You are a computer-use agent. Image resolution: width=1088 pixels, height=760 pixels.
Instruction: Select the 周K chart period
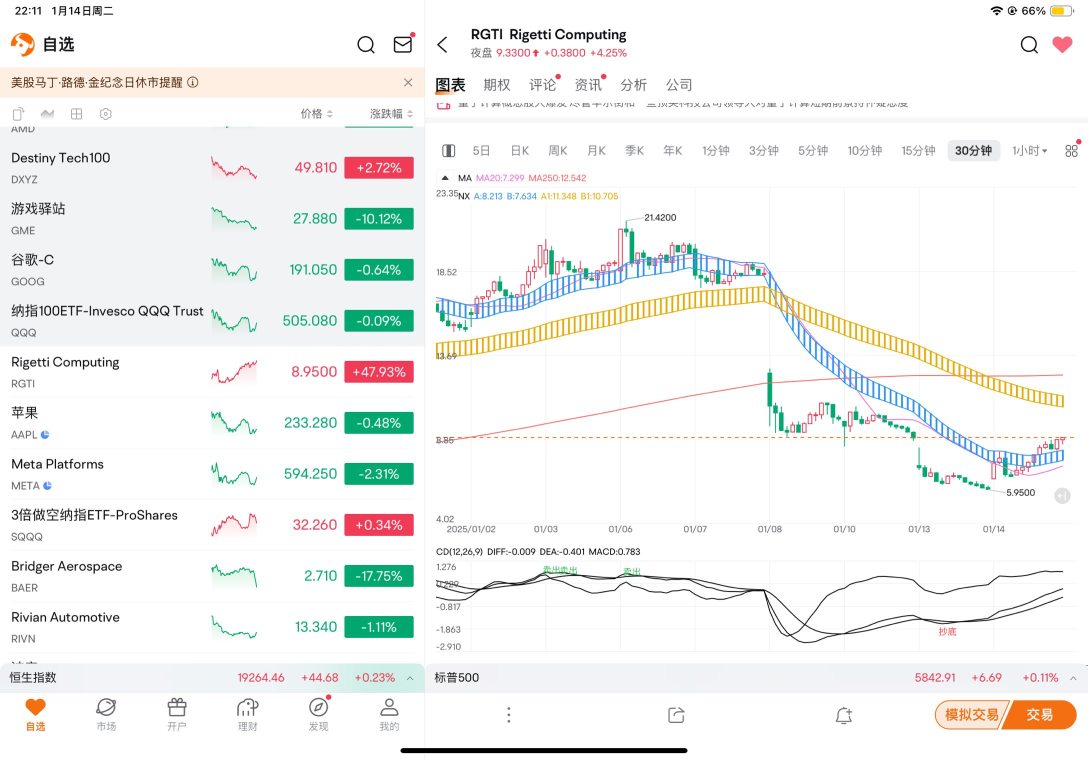558,151
